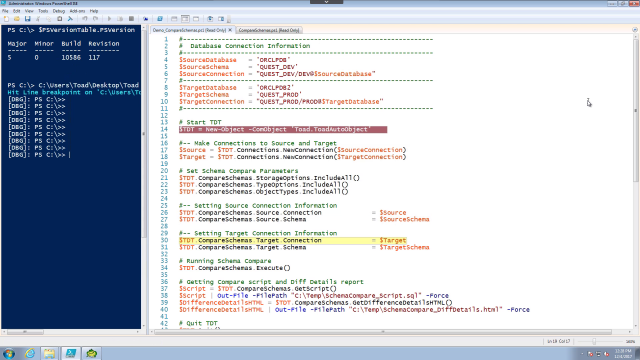Open New Remote PowerShell Tab icon
The width and height of the screenshot is (640, 360).
146,19
